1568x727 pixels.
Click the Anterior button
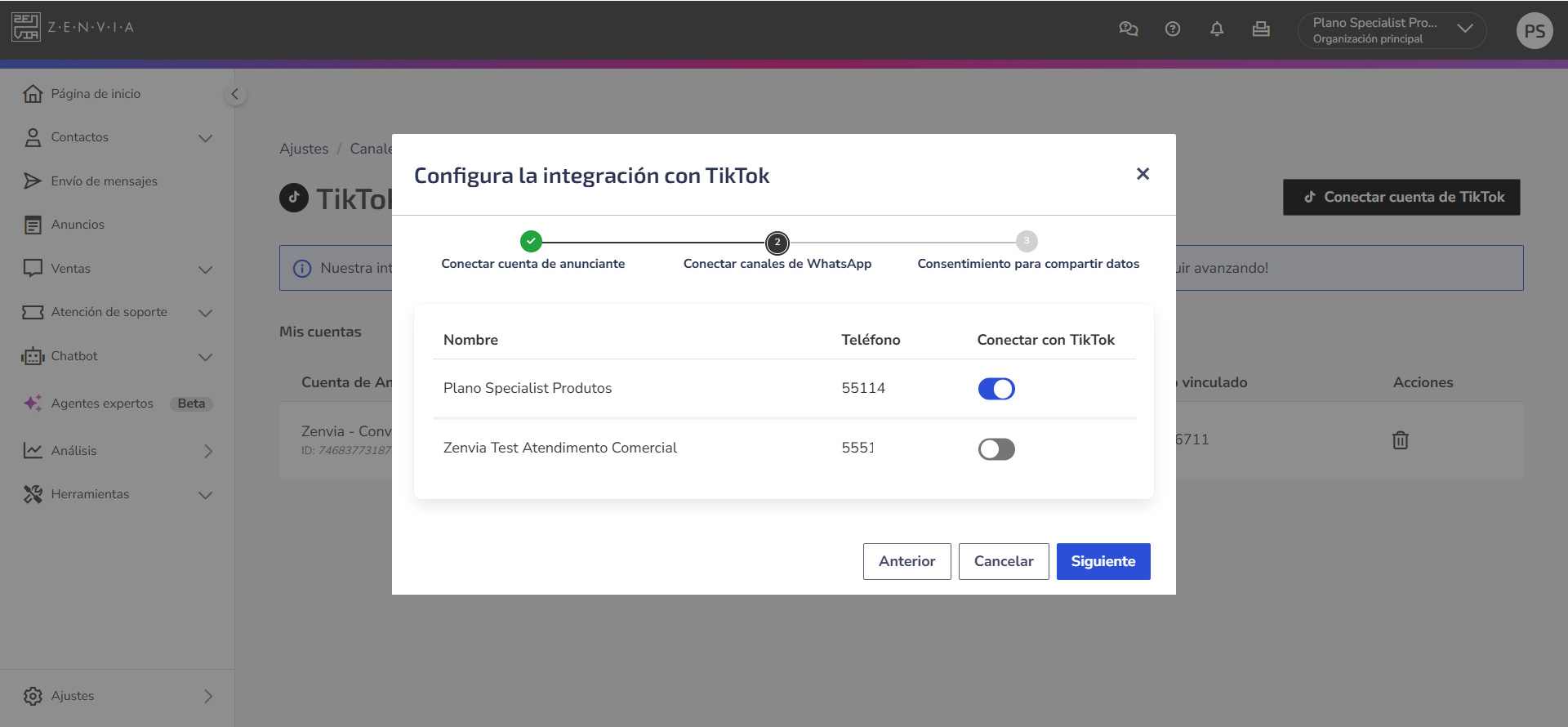pos(906,561)
